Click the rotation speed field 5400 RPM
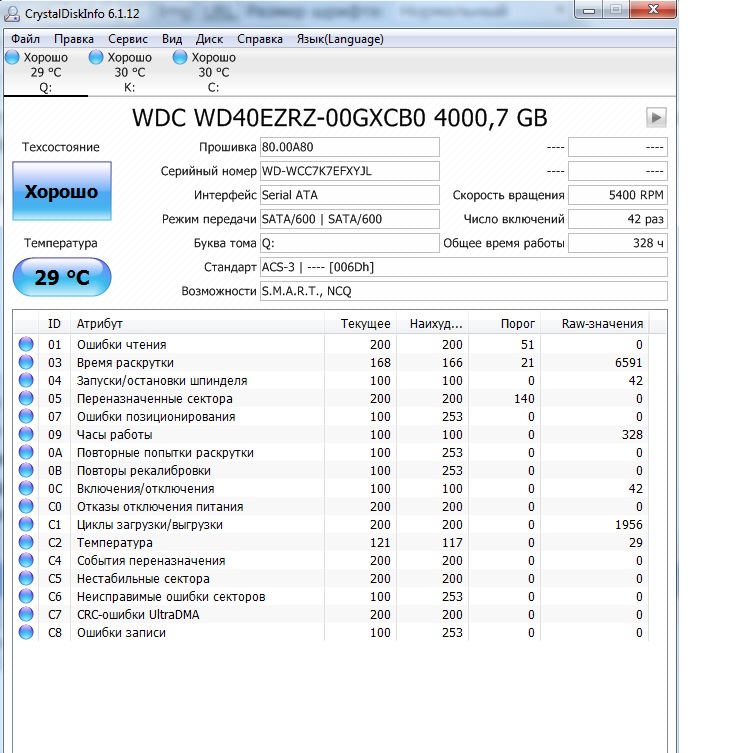The image size is (741, 753). pyautogui.click(x=618, y=195)
